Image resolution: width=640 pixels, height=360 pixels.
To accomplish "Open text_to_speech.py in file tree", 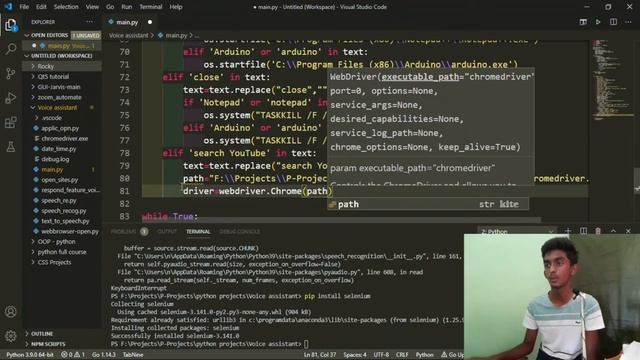I will (x=65, y=221).
